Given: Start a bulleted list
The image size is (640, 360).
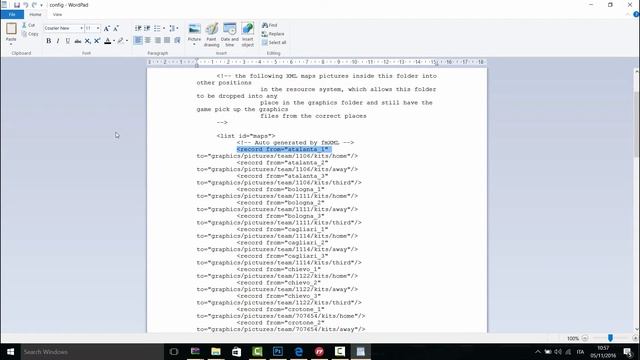Looking at the screenshot, I should [157, 28].
